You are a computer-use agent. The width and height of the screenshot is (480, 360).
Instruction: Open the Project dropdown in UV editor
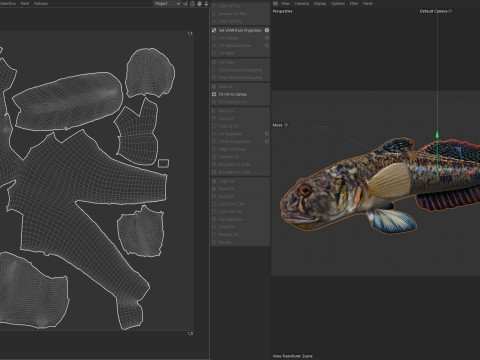(x=167, y=4)
